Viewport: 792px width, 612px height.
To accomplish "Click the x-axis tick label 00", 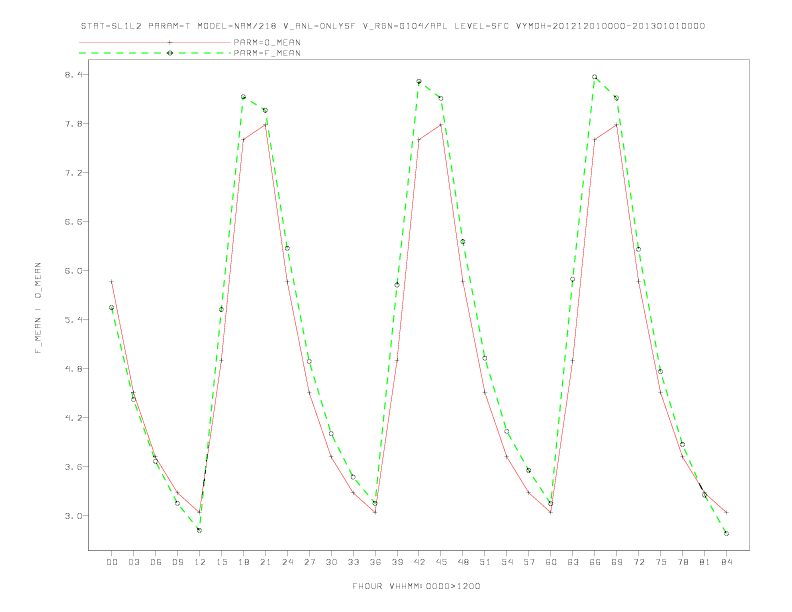I will click(112, 562).
